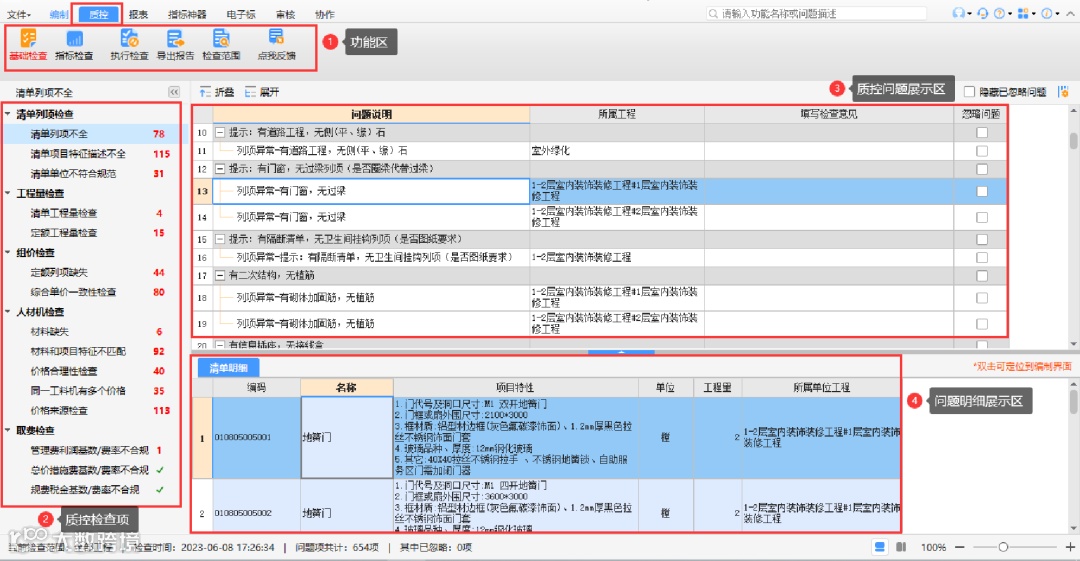Collapse row 12 有门窗无过梁 group

[x=220, y=169]
